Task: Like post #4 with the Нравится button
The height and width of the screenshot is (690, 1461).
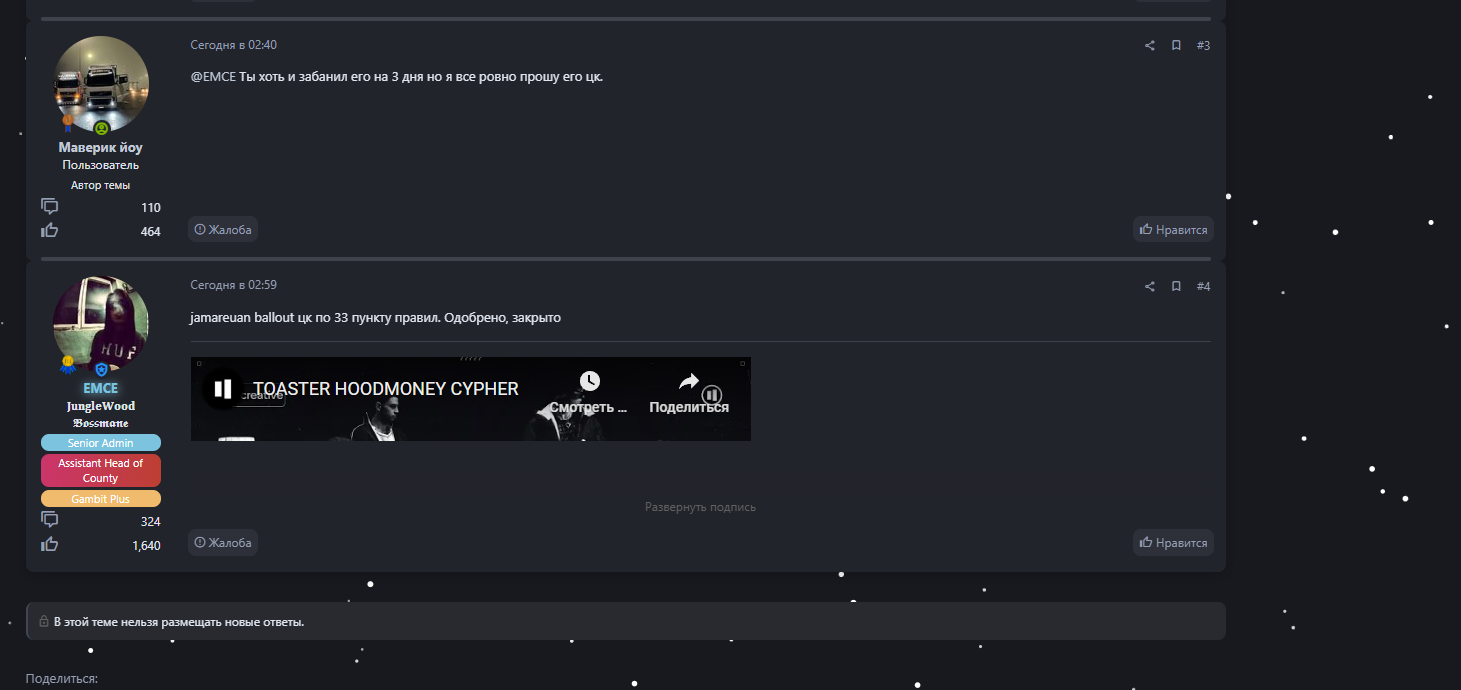Action: (x=1173, y=543)
